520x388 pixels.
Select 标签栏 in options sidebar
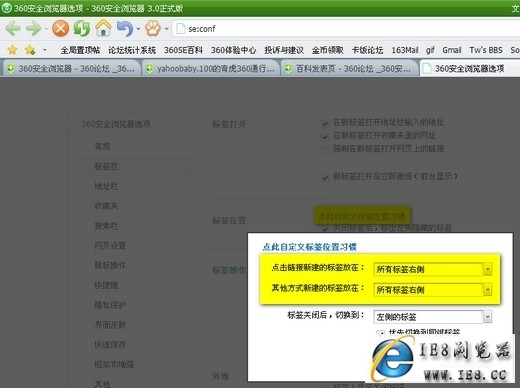106,166
